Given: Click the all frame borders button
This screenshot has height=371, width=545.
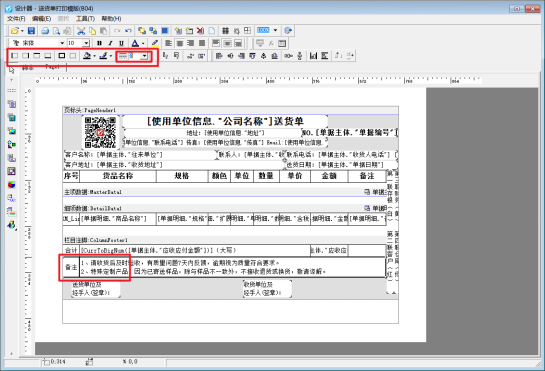Looking at the screenshot, I should 62,56.
